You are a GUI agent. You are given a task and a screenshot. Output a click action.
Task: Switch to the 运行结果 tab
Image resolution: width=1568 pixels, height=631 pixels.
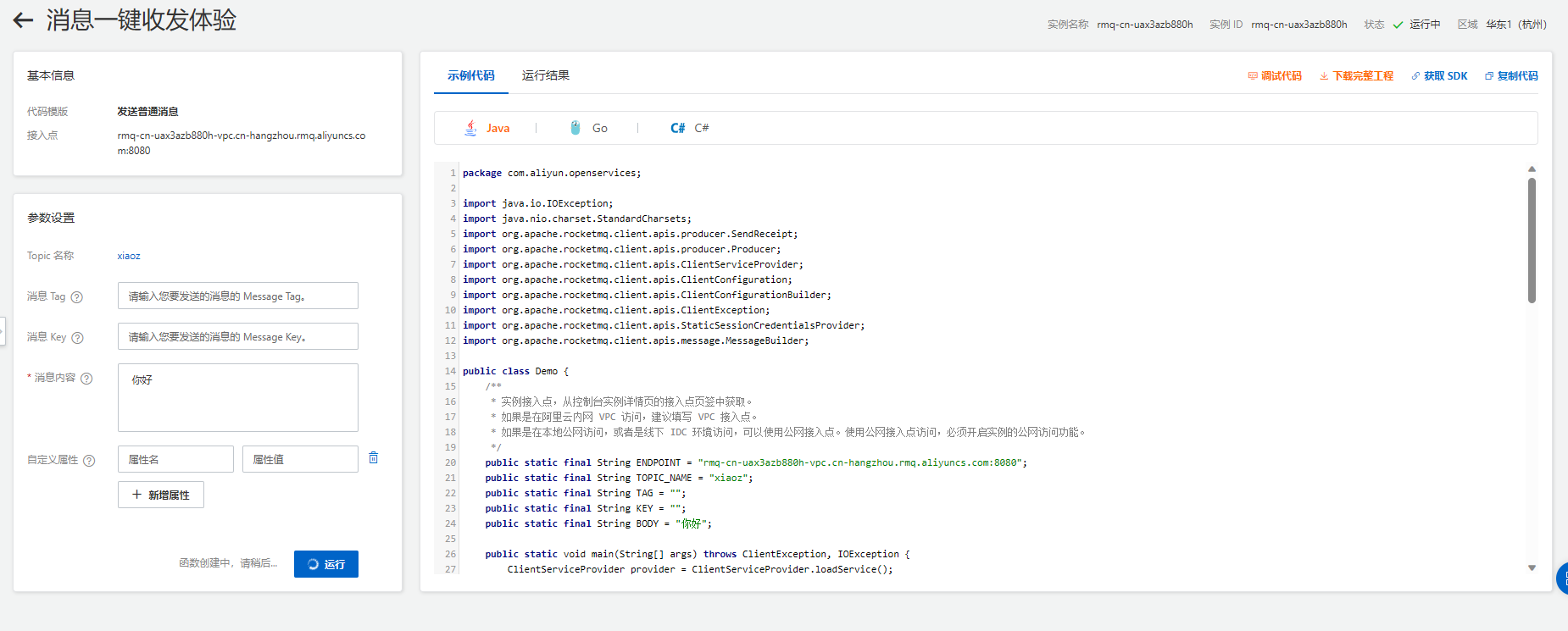point(546,75)
